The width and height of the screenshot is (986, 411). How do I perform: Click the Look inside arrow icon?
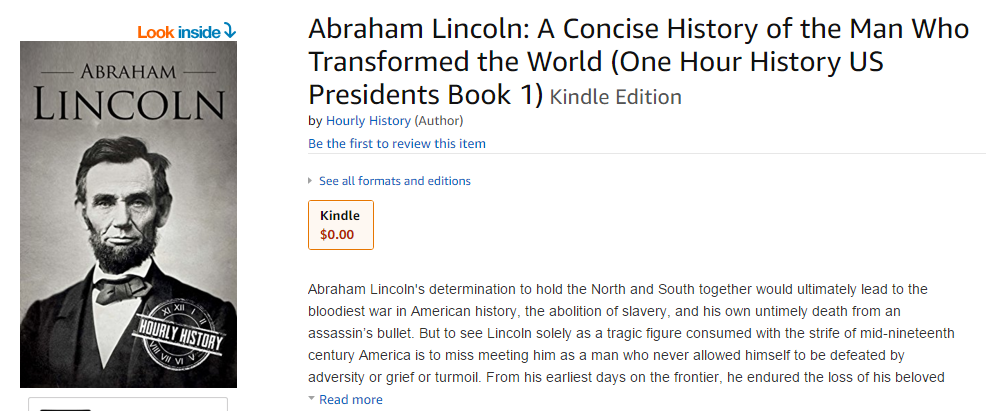click(230, 31)
